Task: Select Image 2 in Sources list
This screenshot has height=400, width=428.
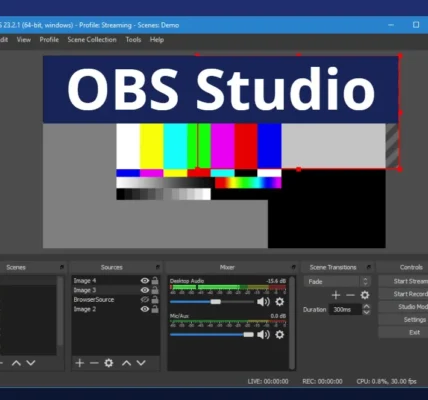Action: point(85,309)
